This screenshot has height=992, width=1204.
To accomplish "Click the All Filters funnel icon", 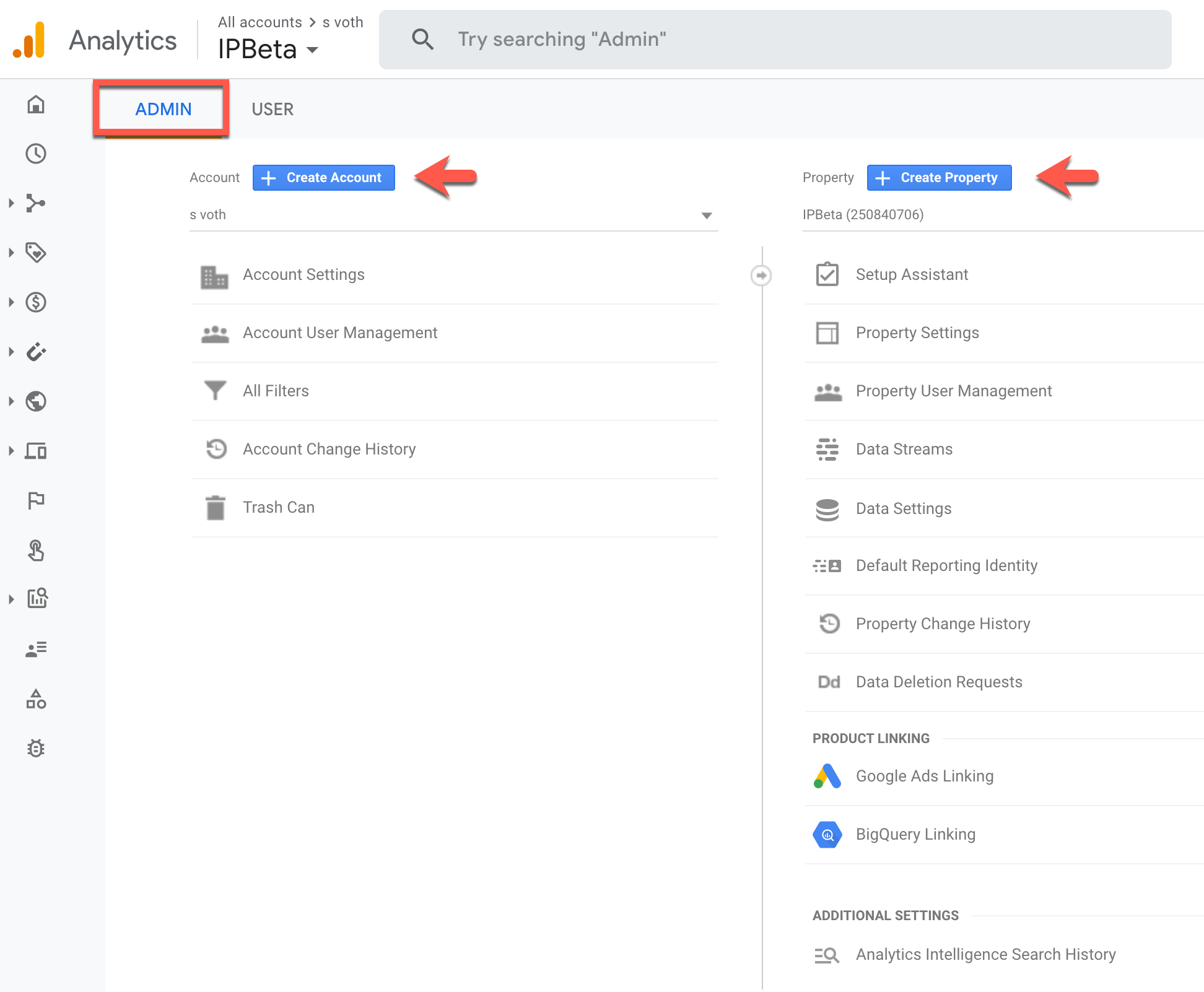I will [215, 391].
